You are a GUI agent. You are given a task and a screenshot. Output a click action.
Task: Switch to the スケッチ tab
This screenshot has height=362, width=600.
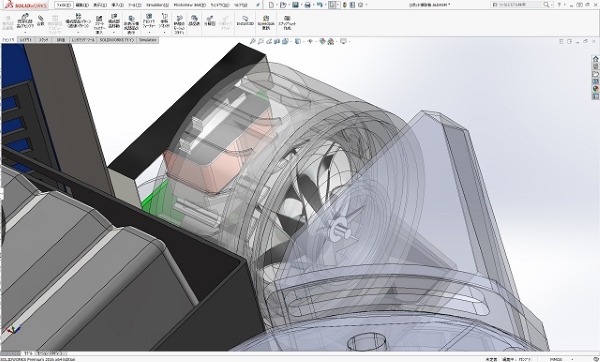tap(43, 40)
